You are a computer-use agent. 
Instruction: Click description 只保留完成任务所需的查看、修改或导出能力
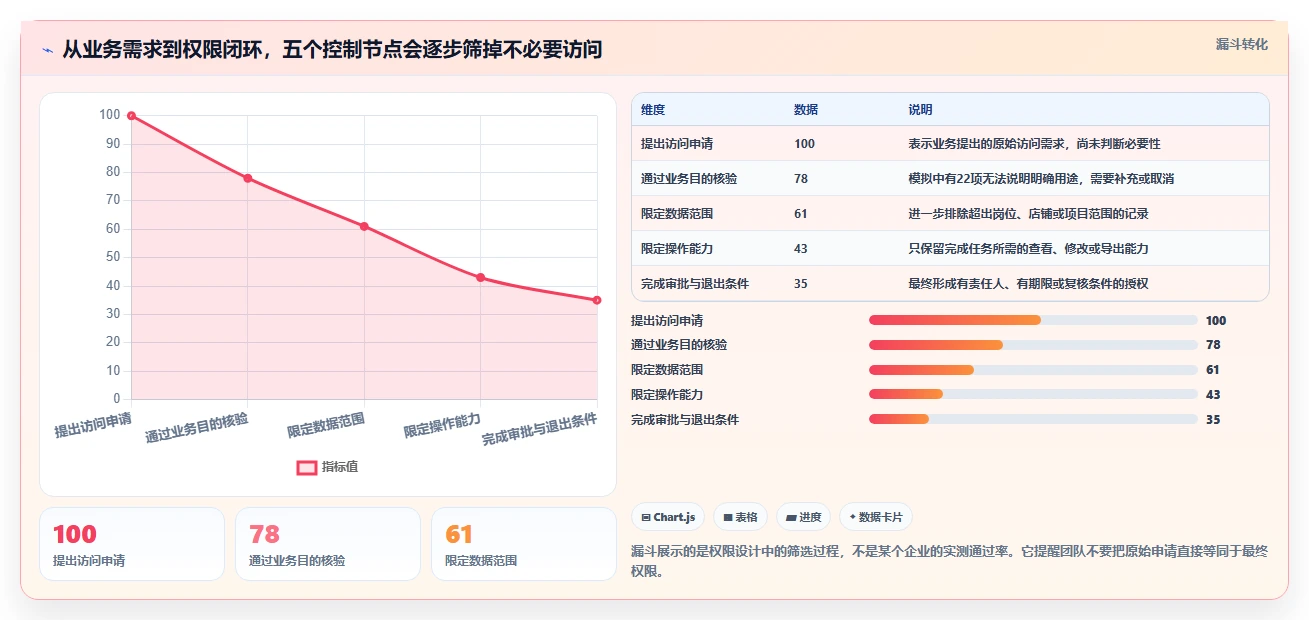click(x=1028, y=249)
